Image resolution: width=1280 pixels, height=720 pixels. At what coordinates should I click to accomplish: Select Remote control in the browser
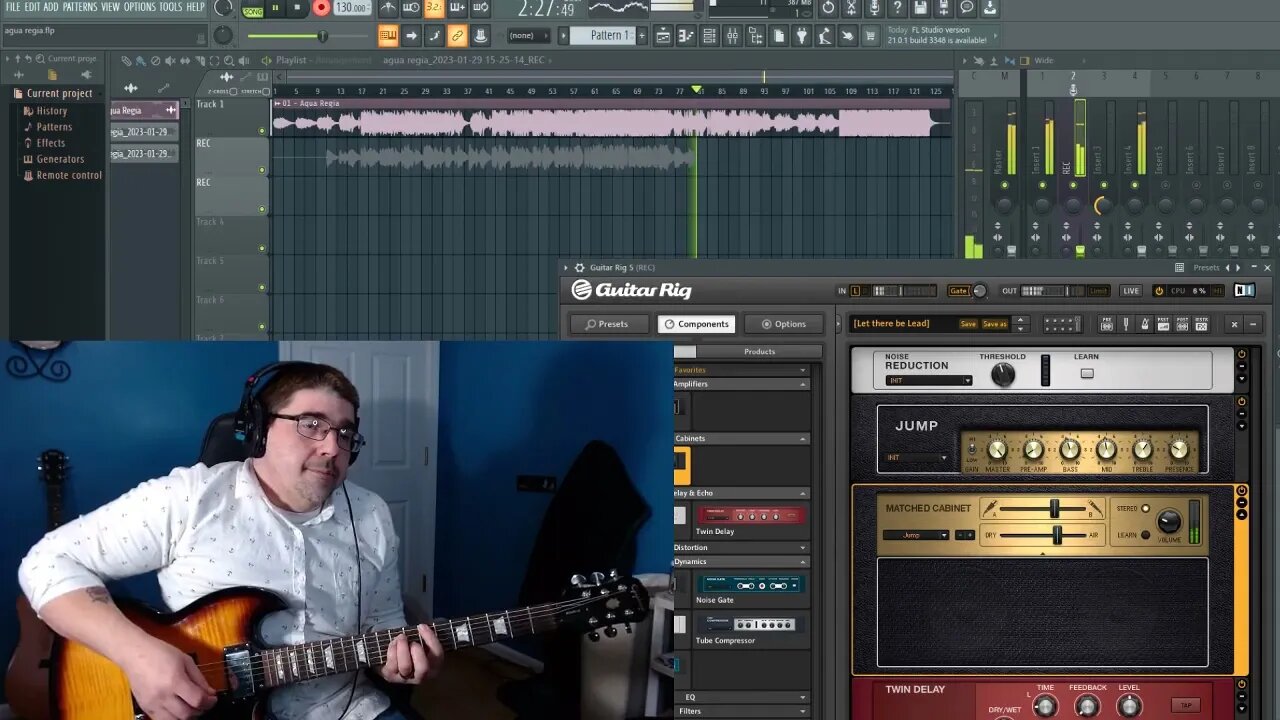coord(69,175)
